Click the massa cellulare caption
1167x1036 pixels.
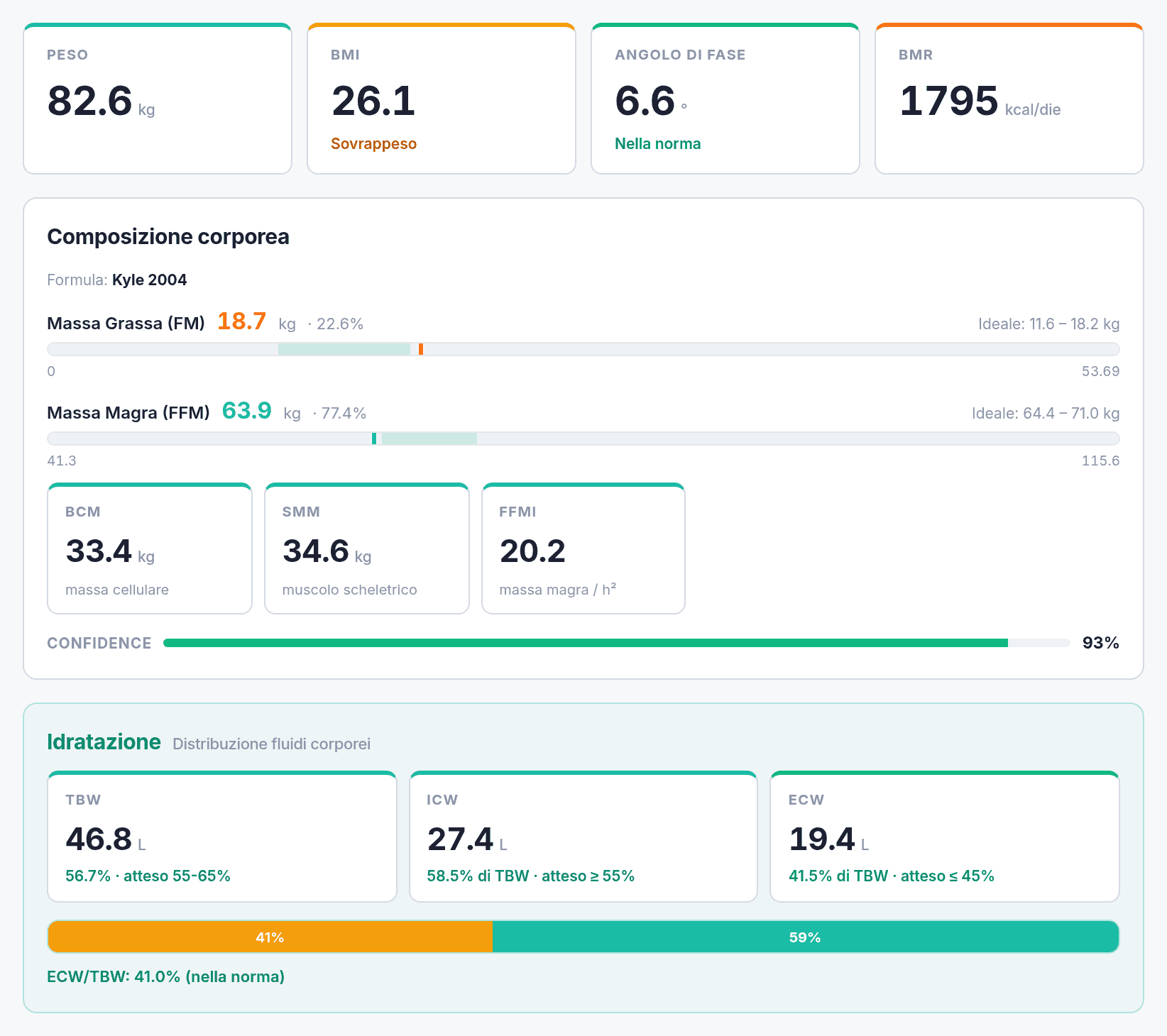pos(117,590)
